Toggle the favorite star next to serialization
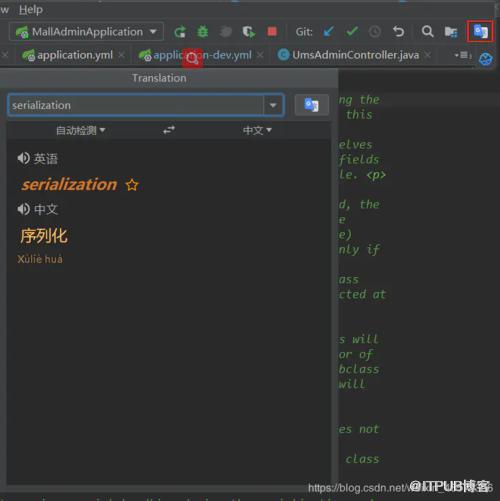The height and width of the screenshot is (501, 500). pos(132,185)
